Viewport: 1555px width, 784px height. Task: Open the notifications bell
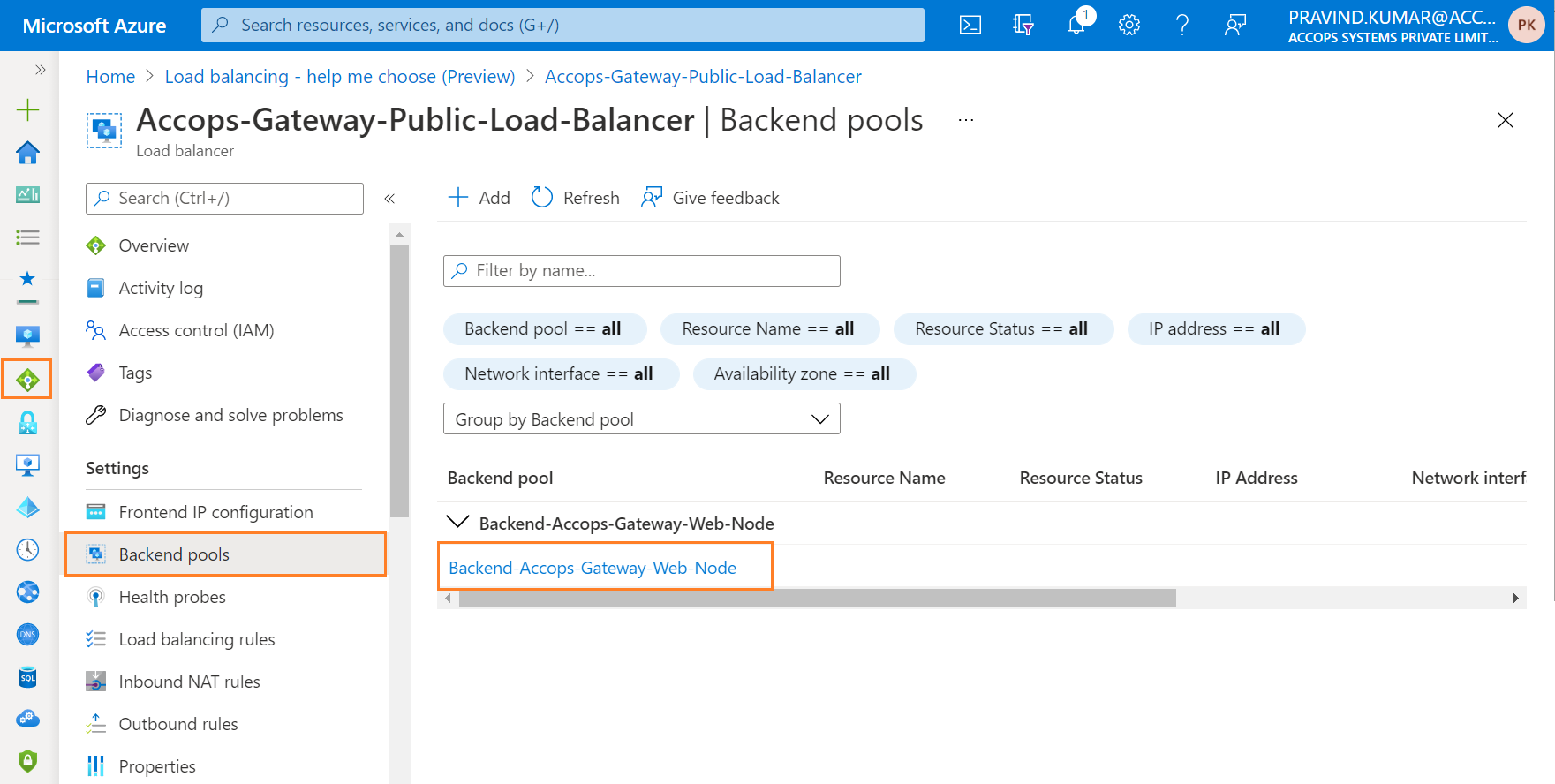[x=1076, y=25]
